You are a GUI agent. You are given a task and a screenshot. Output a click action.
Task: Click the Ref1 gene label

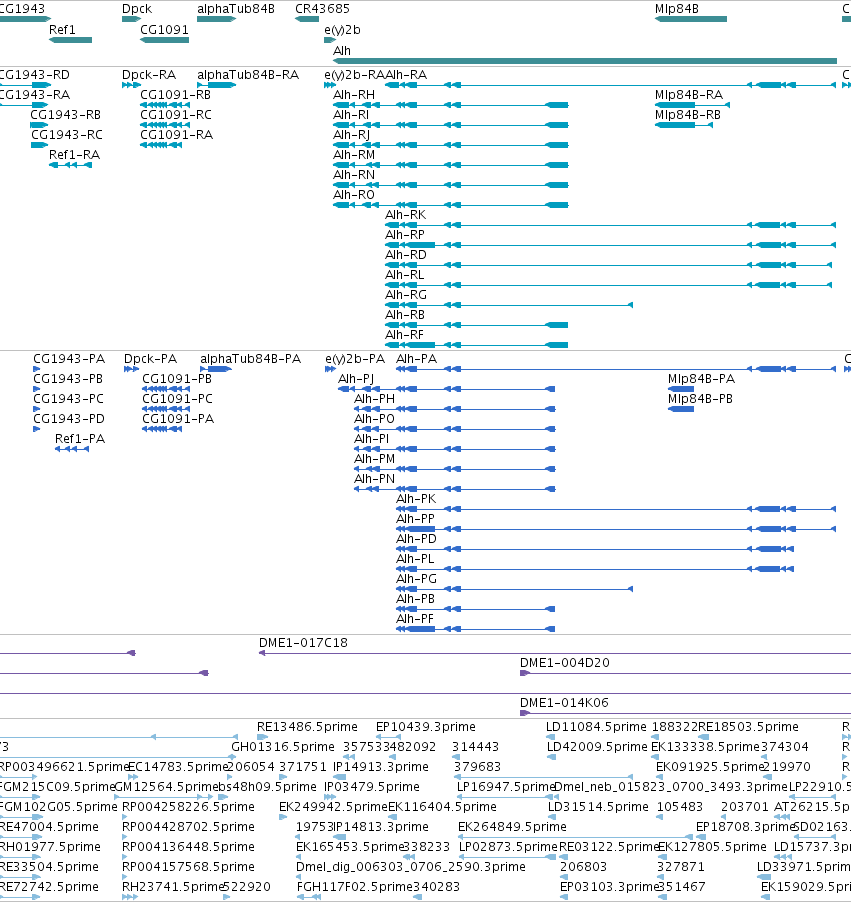pyautogui.click(x=62, y=30)
